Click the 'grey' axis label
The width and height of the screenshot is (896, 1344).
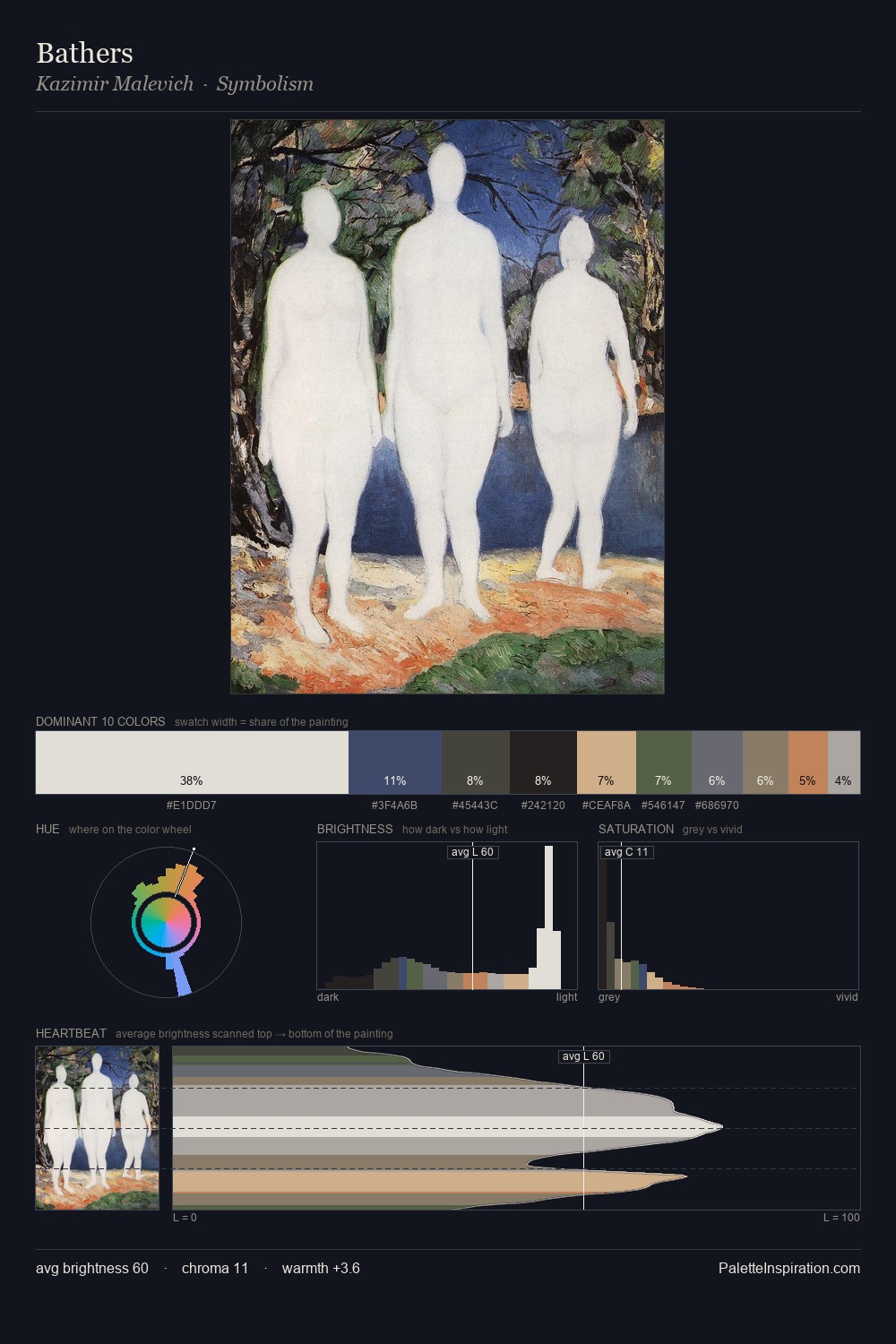pos(609,997)
